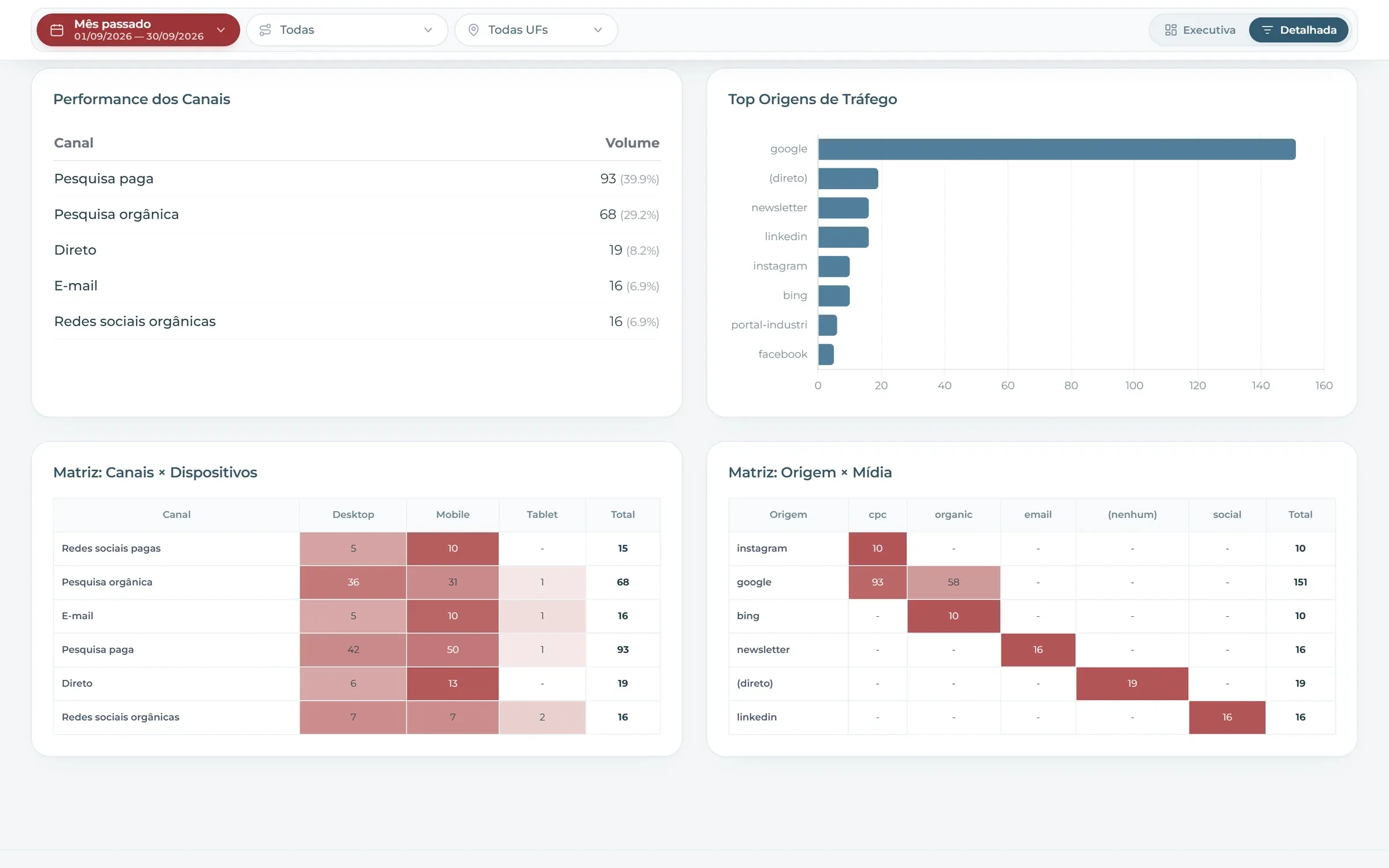Select the E-mail row in Performance dos Canais
Image resolution: width=1389 pixels, height=868 pixels.
[357, 286]
